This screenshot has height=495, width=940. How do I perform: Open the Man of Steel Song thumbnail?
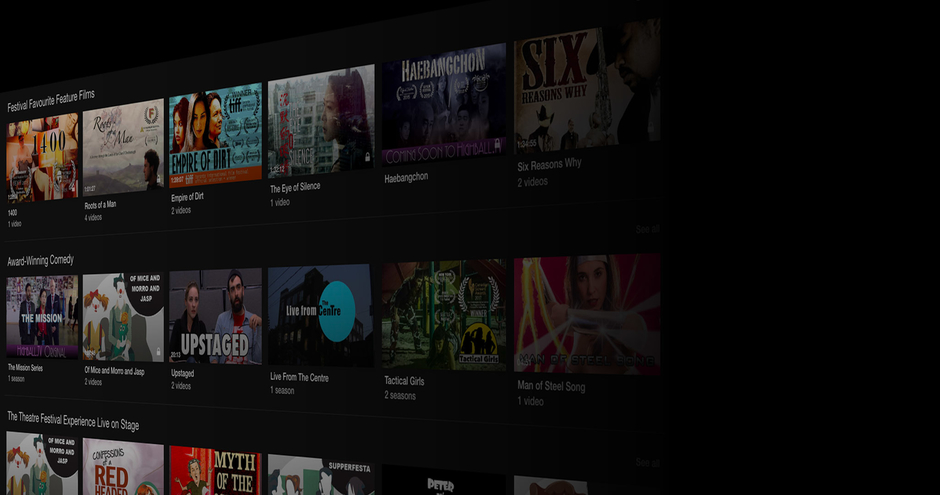point(588,314)
